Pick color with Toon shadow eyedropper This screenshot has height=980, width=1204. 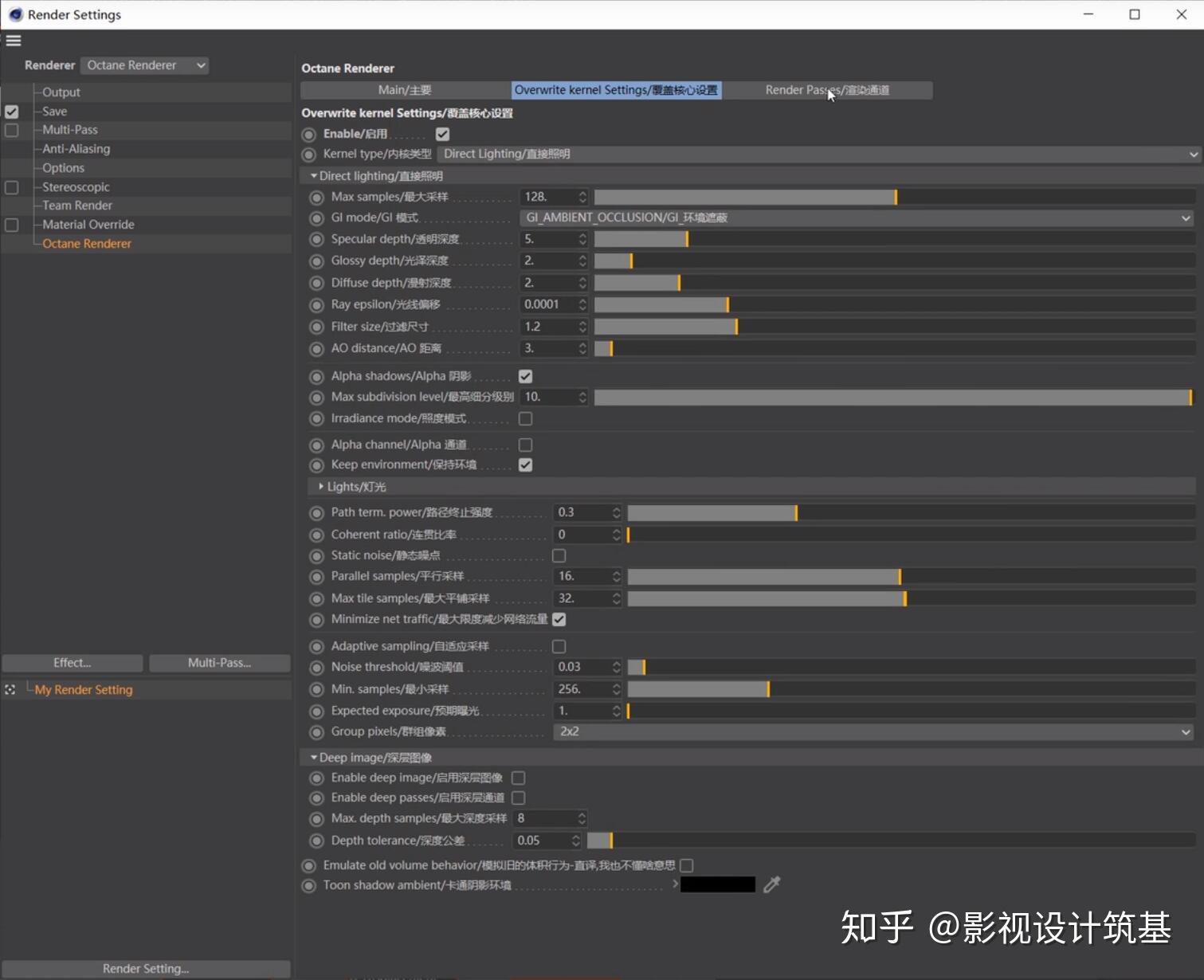[x=771, y=884]
